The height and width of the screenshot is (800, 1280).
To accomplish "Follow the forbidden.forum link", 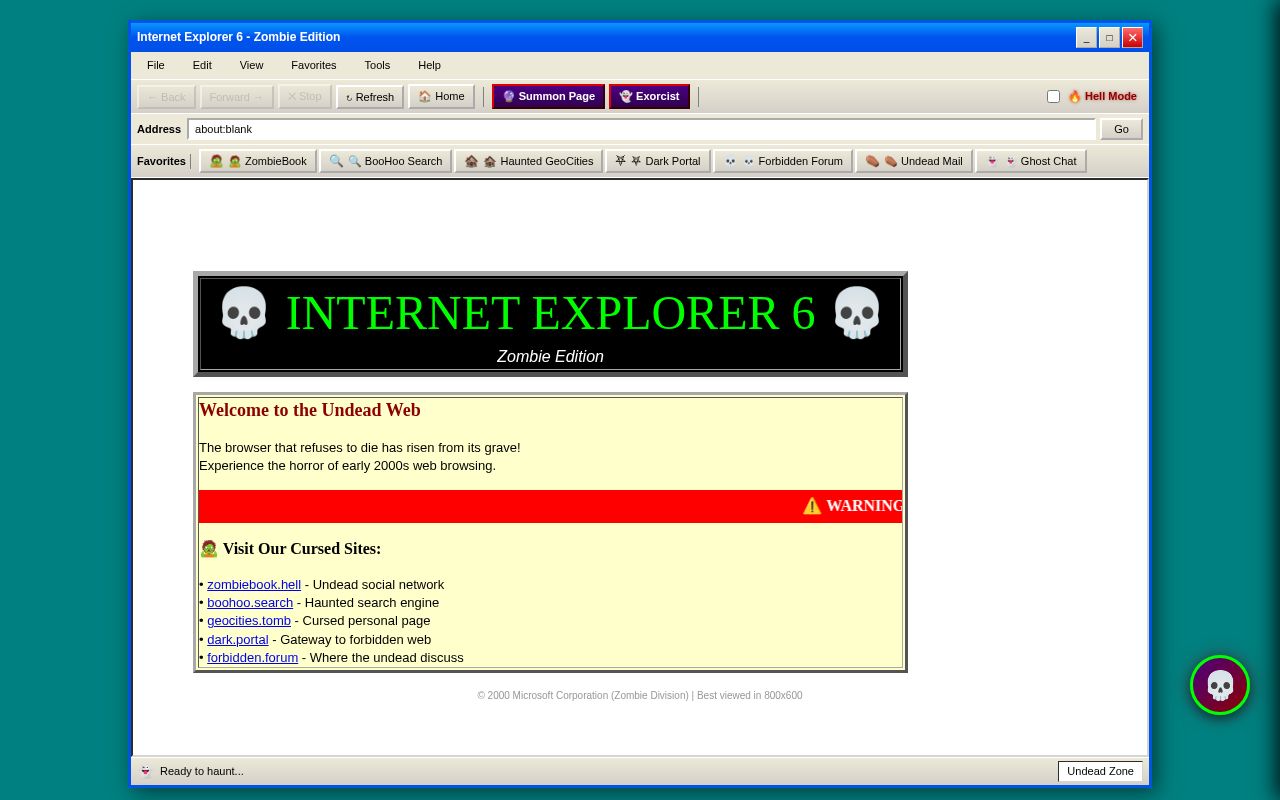I will (x=252, y=658).
